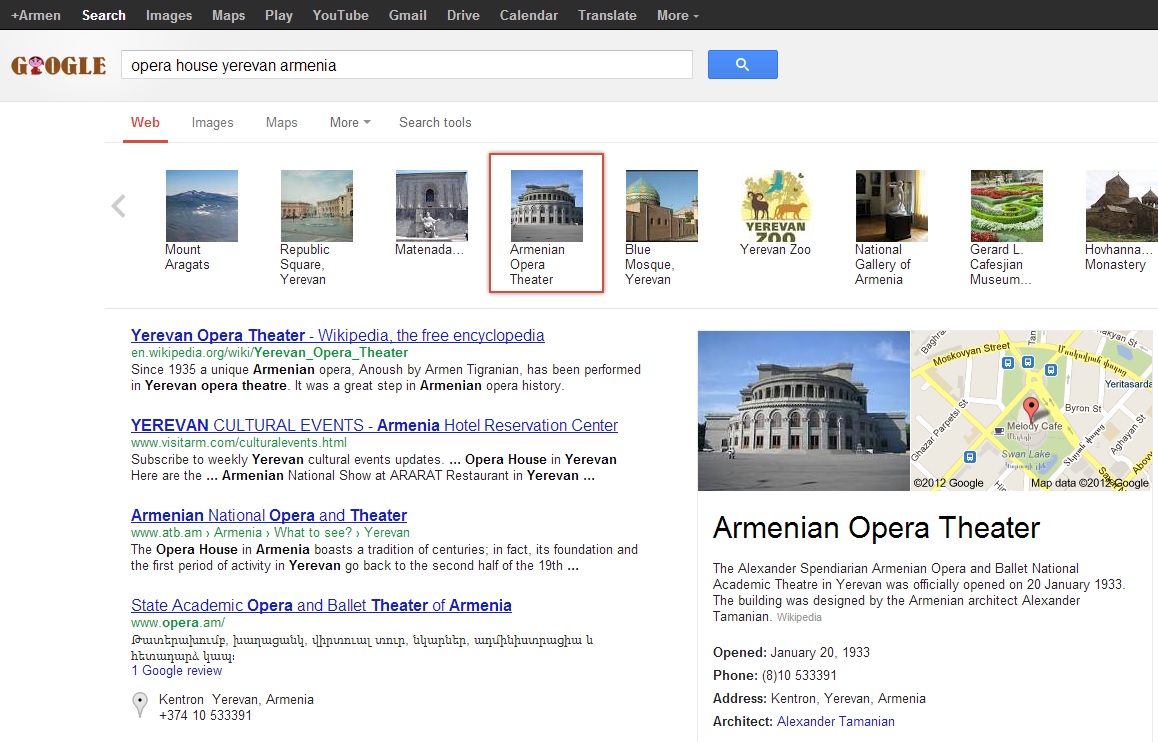Open YouTube in top navigation bar

[x=340, y=15]
